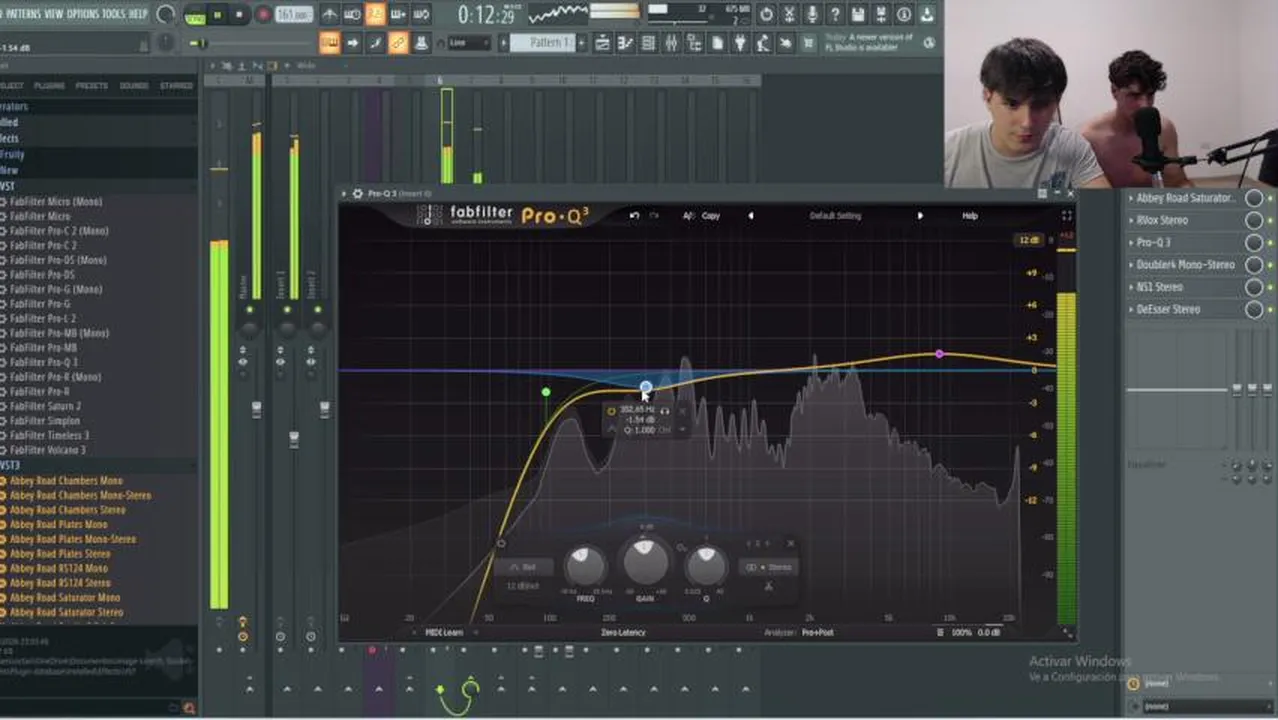Open the piano roll view icon
The image size is (1278, 720).
point(626,43)
